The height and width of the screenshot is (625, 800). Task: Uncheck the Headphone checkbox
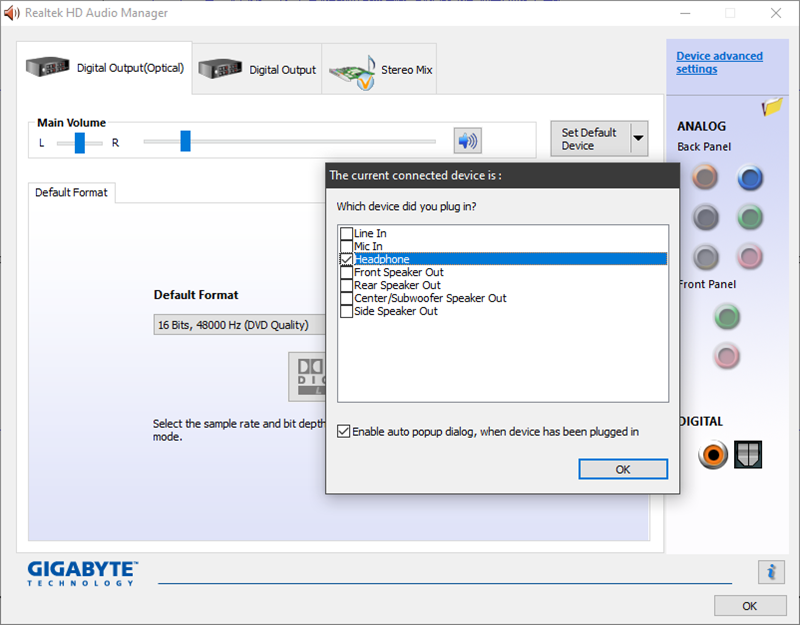pos(347,259)
